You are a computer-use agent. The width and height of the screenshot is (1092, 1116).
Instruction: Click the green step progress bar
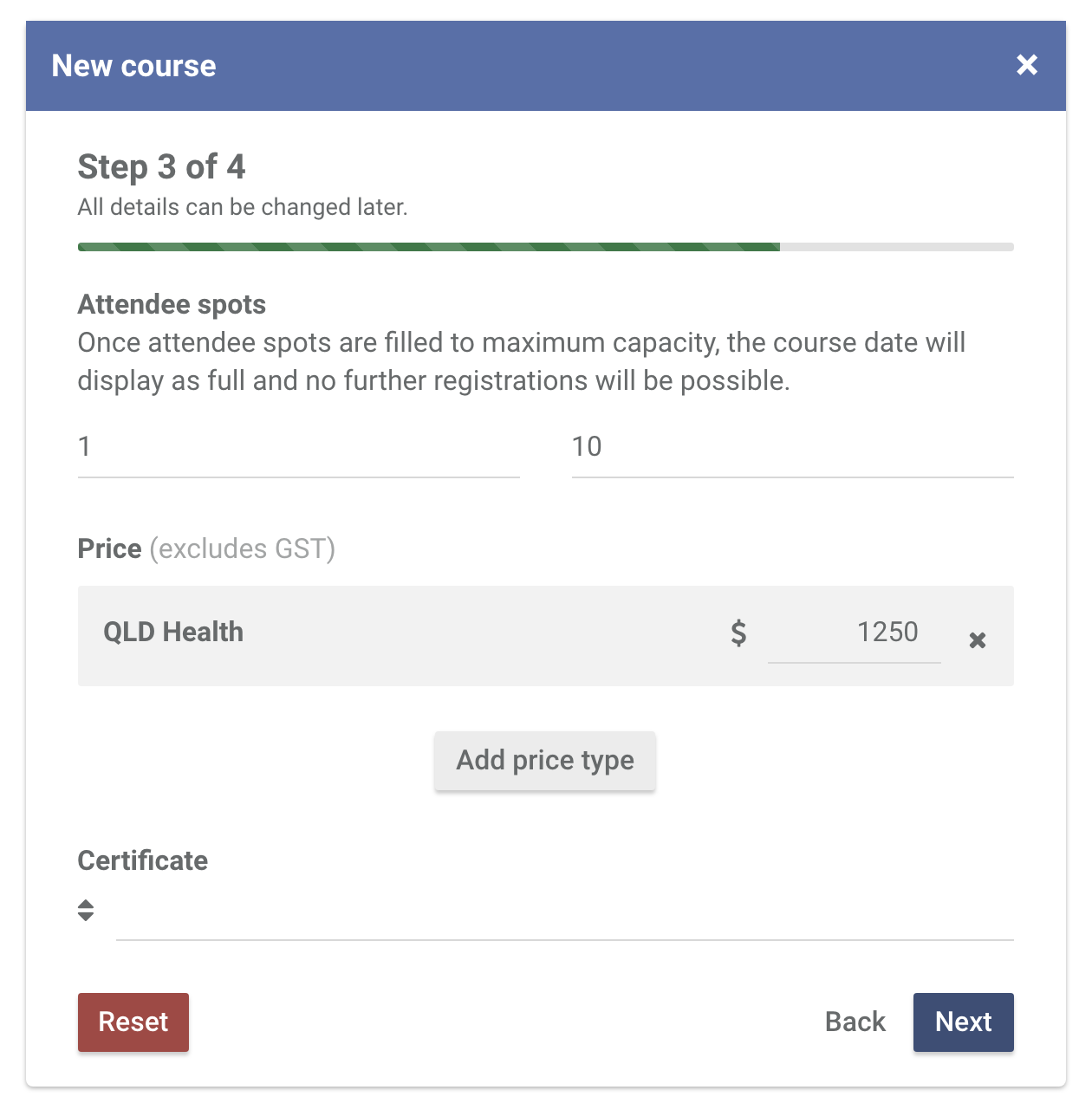[429, 247]
